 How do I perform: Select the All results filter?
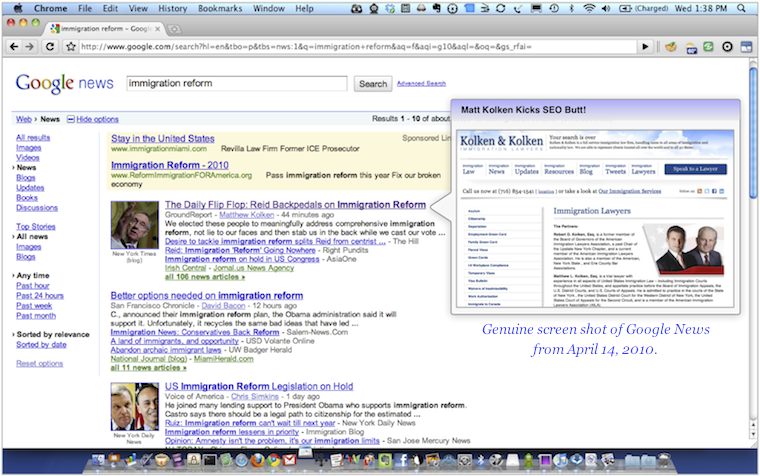tap(33, 138)
